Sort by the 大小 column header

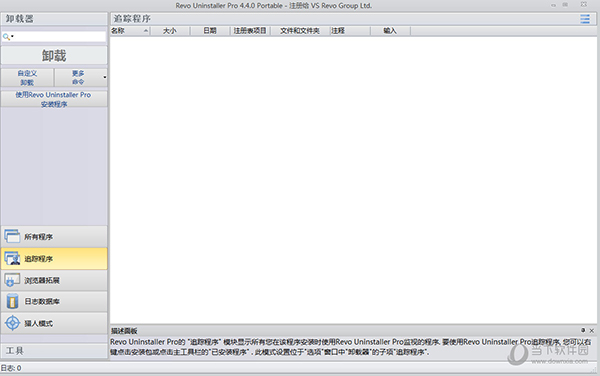click(170, 31)
